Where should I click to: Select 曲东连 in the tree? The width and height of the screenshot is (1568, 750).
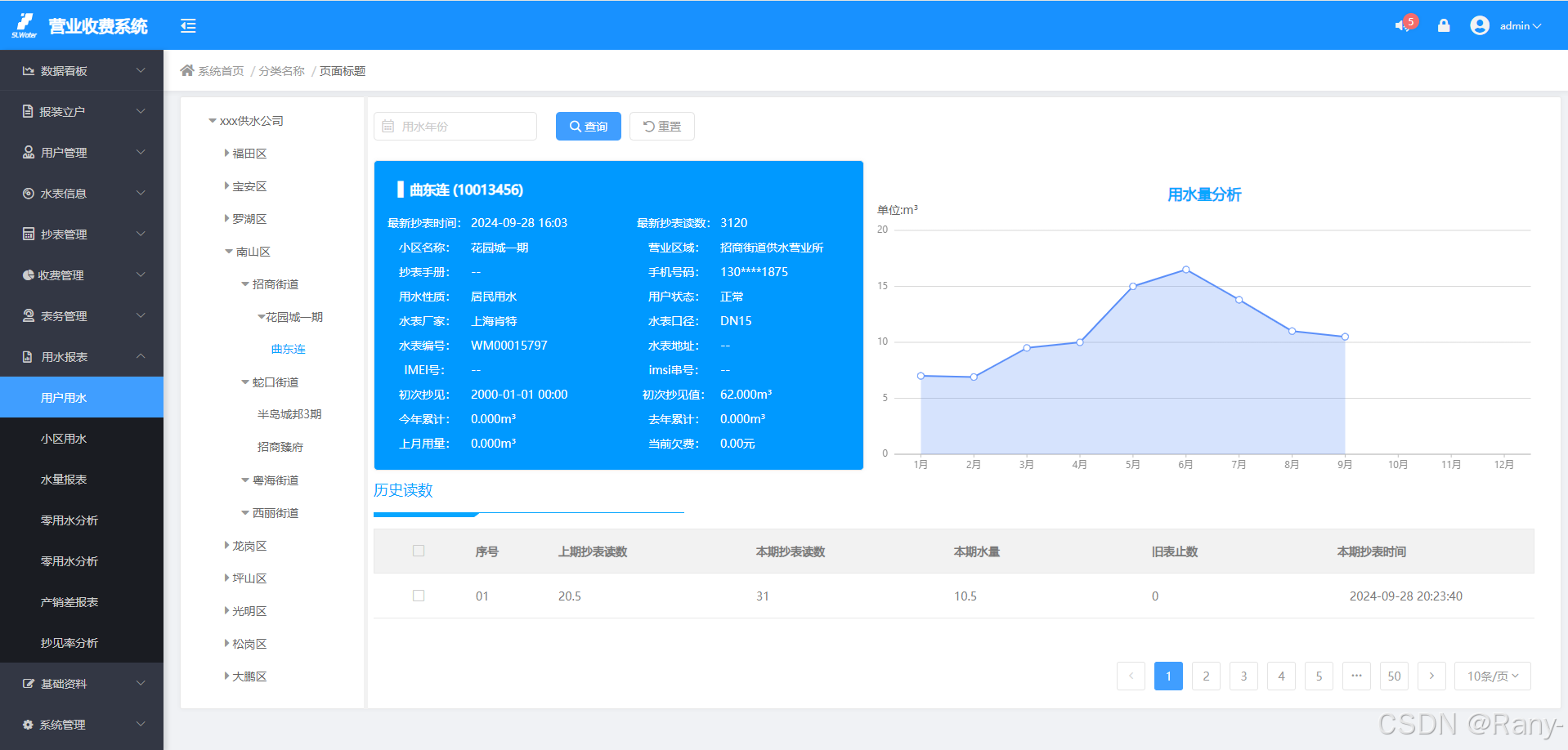click(x=289, y=349)
